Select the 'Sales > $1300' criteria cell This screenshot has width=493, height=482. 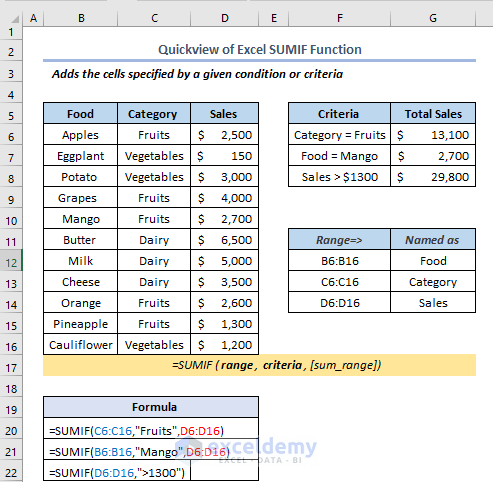[339, 177]
